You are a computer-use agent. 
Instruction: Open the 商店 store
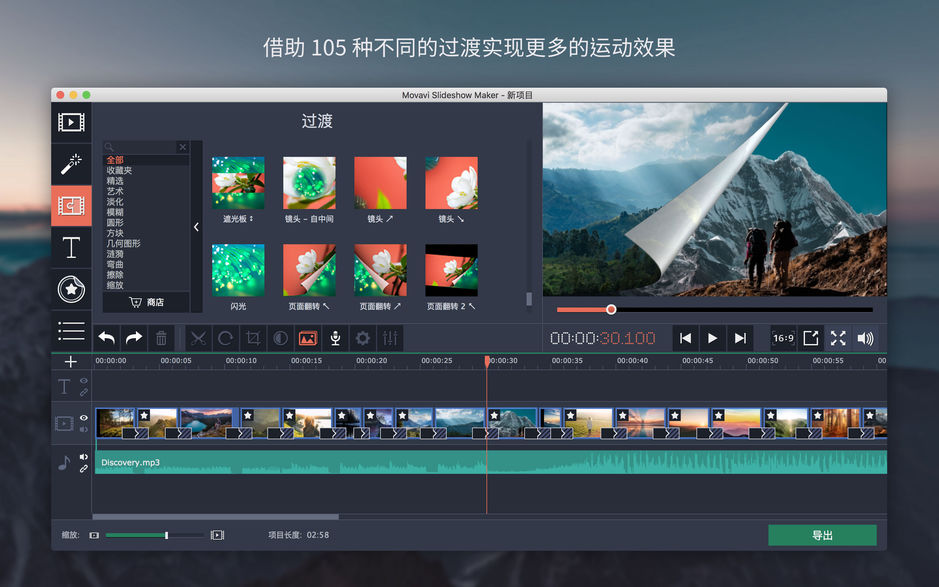pos(145,302)
